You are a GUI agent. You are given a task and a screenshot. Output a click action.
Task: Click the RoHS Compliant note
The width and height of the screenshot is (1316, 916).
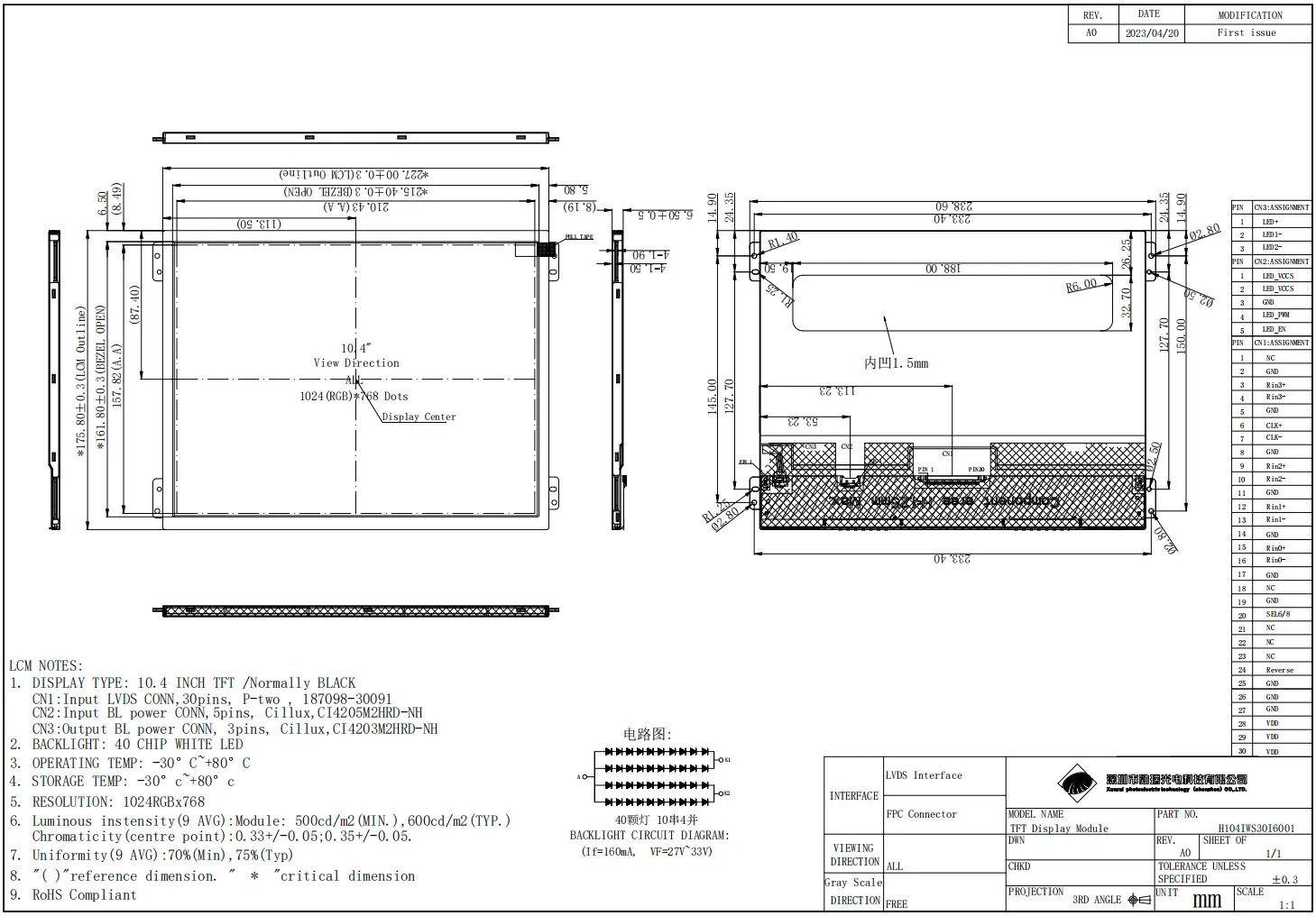84,894
